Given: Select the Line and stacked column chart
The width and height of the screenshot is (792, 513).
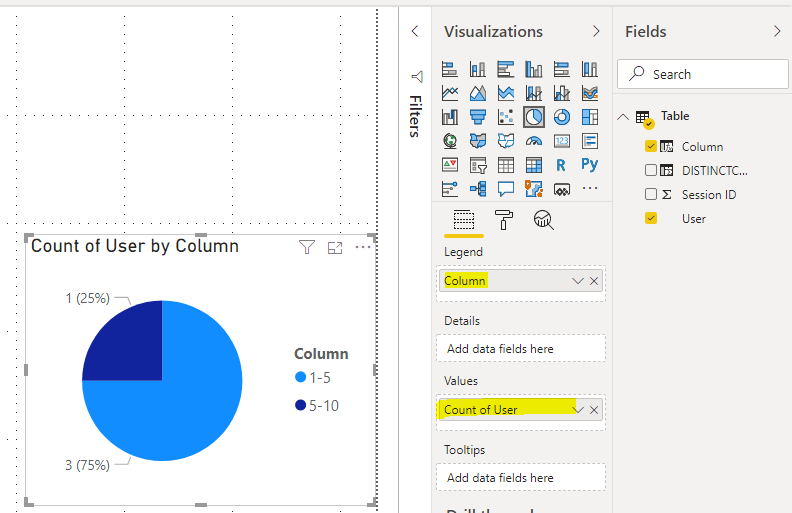Looking at the screenshot, I should pos(534,93).
